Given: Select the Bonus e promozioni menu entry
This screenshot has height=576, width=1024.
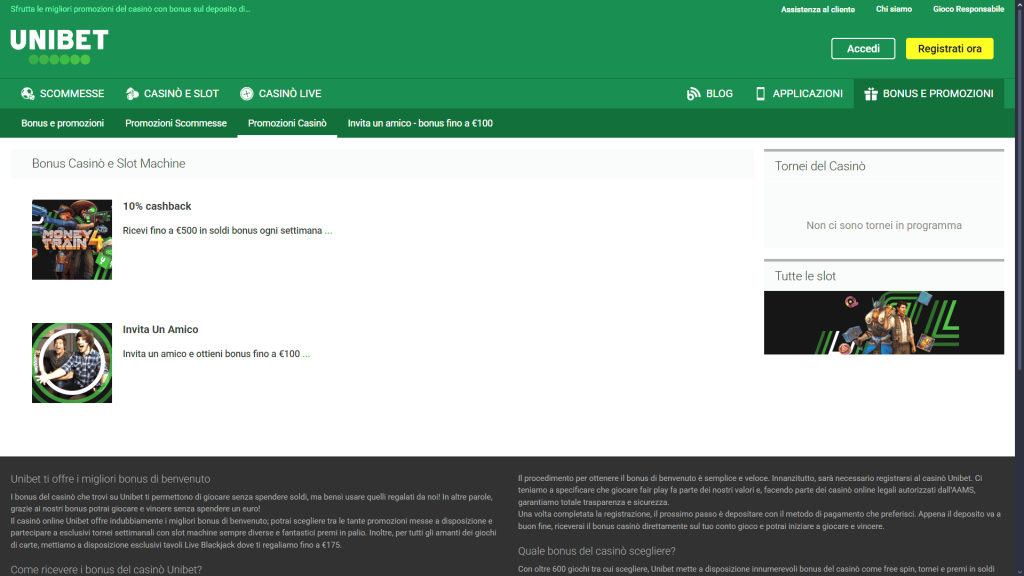Looking at the screenshot, I should 62,124.
